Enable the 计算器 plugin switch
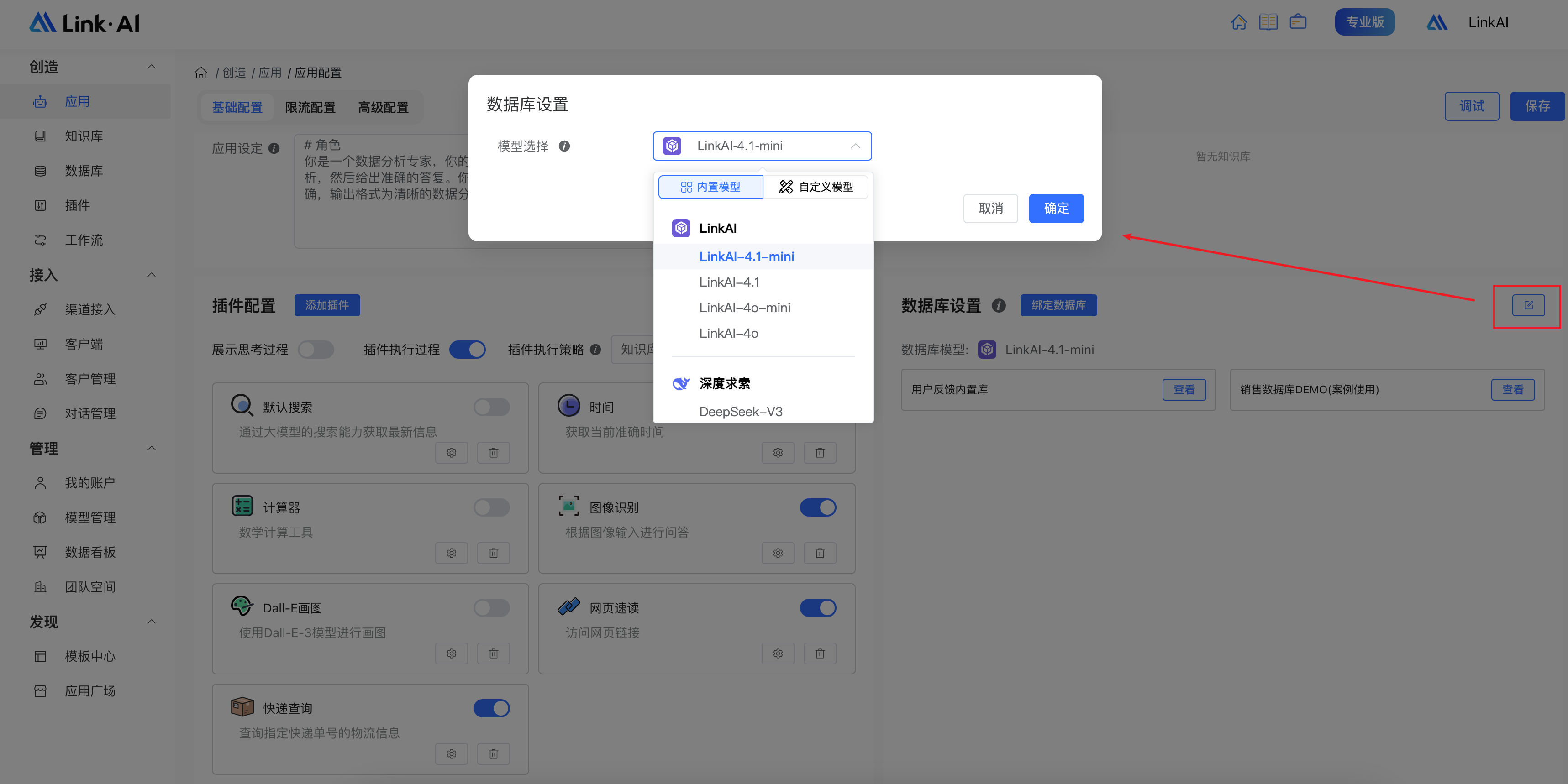This screenshot has width=1568, height=784. coord(492,507)
